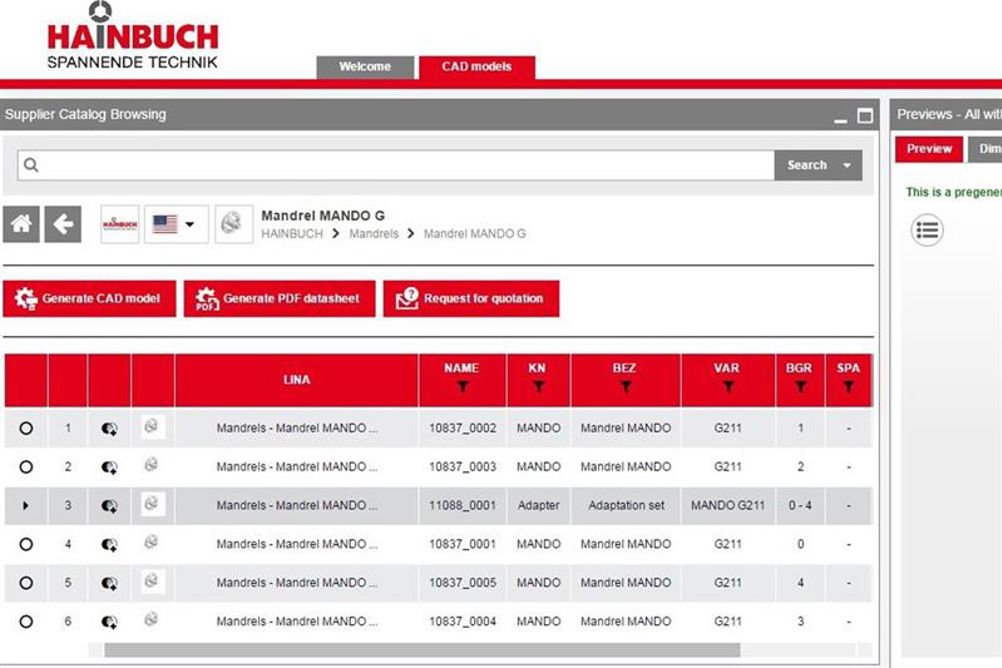Click the HAINBUCH logo at top
Image resolution: width=1002 pixels, height=668 pixels.
coord(132,36)
